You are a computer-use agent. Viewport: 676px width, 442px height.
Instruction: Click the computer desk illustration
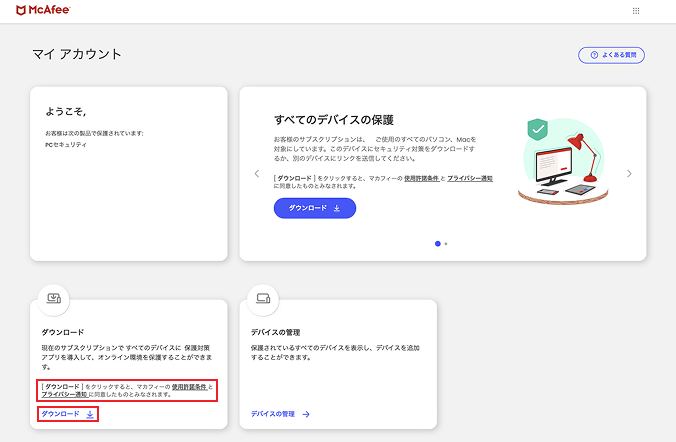tap(563, 161)
